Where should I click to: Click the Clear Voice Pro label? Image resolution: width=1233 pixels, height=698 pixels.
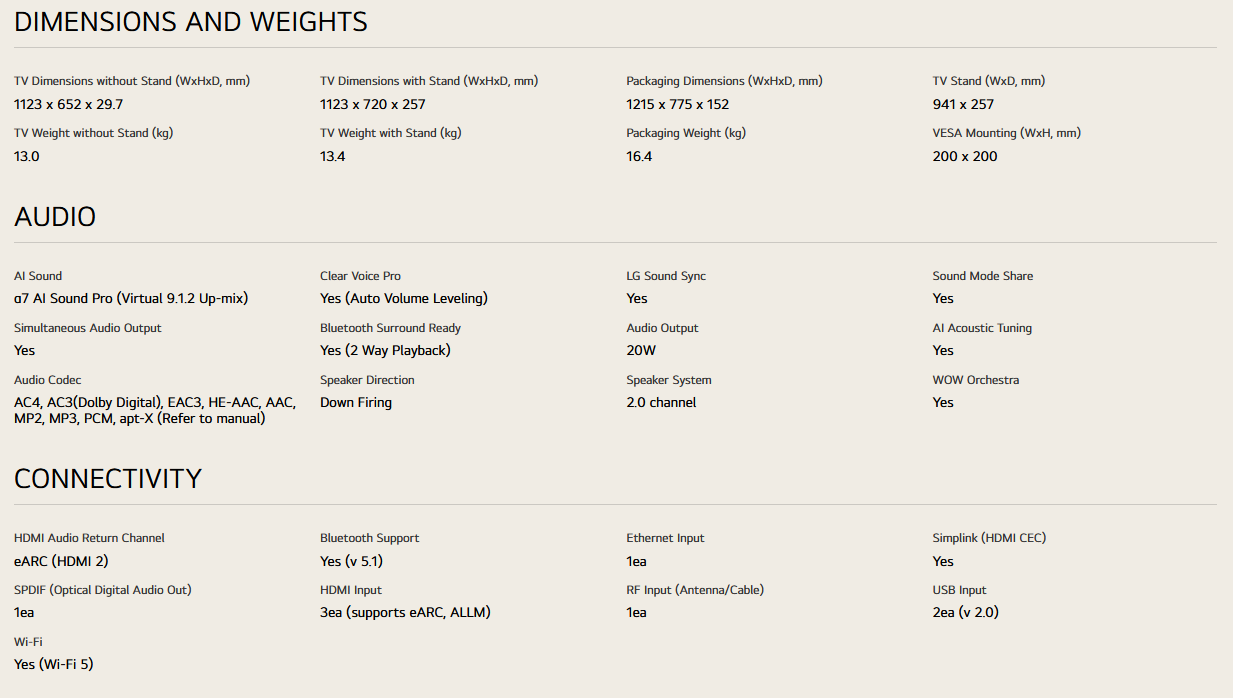point(360,276)
